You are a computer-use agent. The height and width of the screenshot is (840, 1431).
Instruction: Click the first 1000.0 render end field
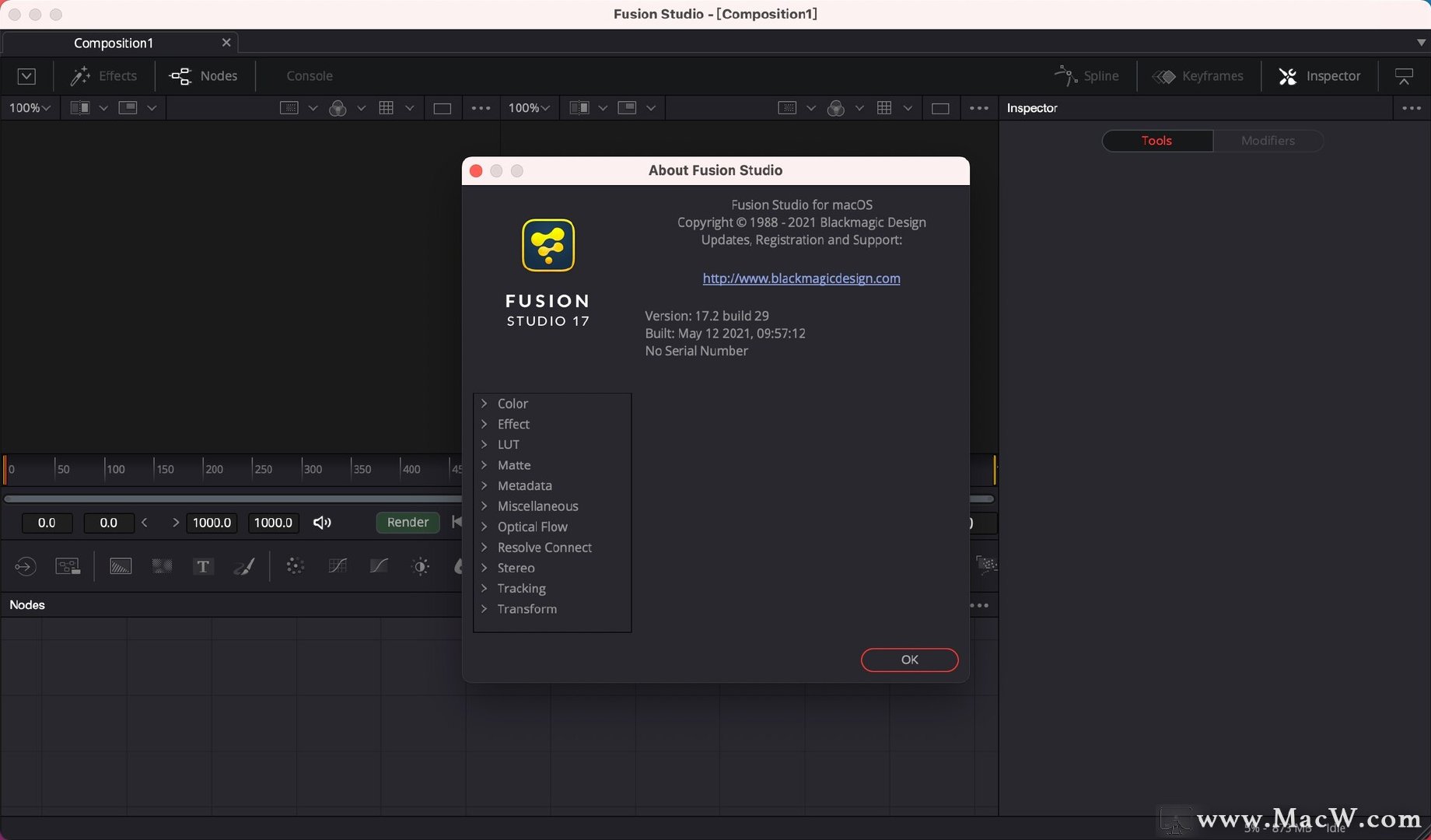pos(212,523)
